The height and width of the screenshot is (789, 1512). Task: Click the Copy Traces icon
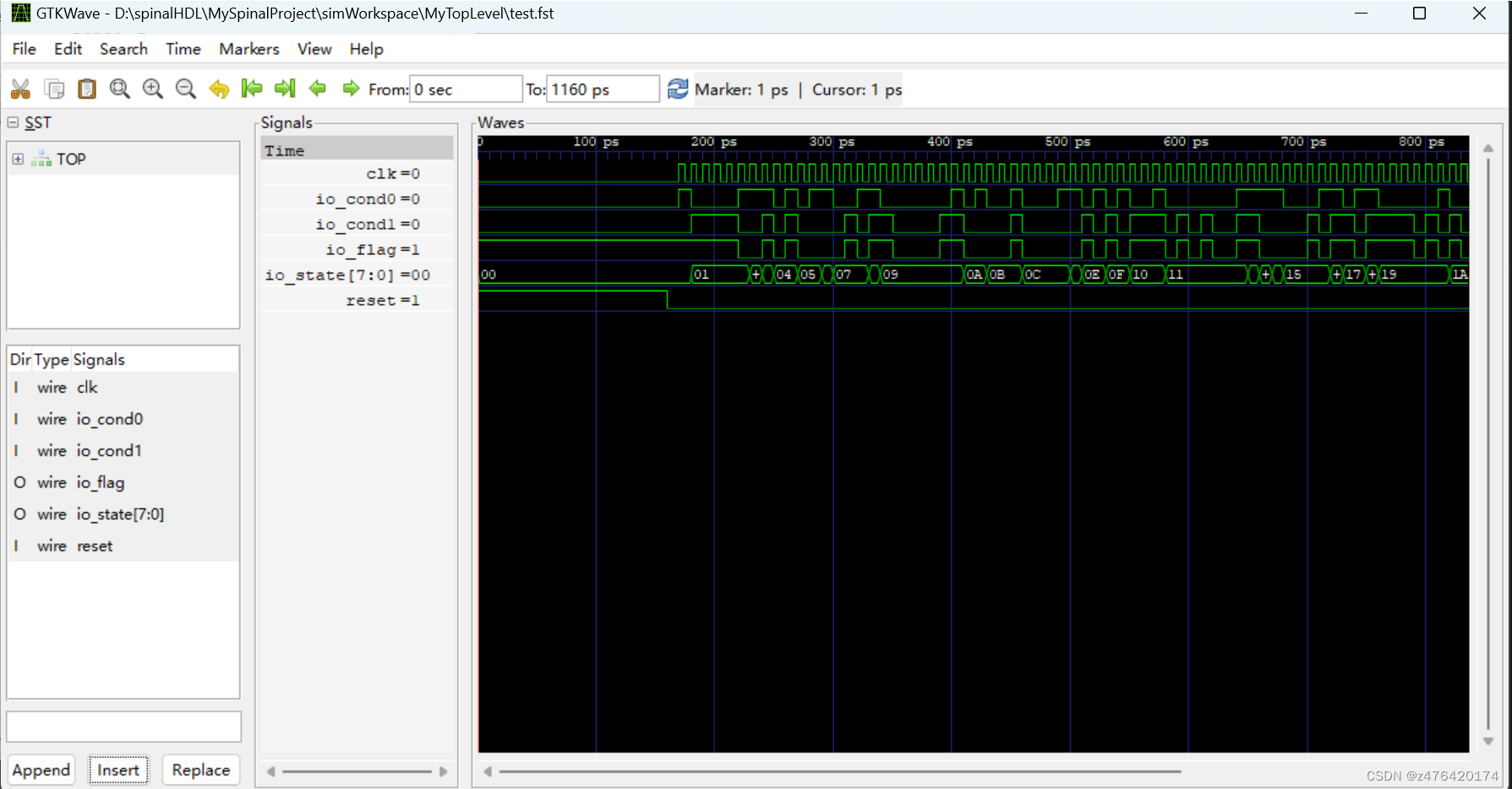click(53, 89)
